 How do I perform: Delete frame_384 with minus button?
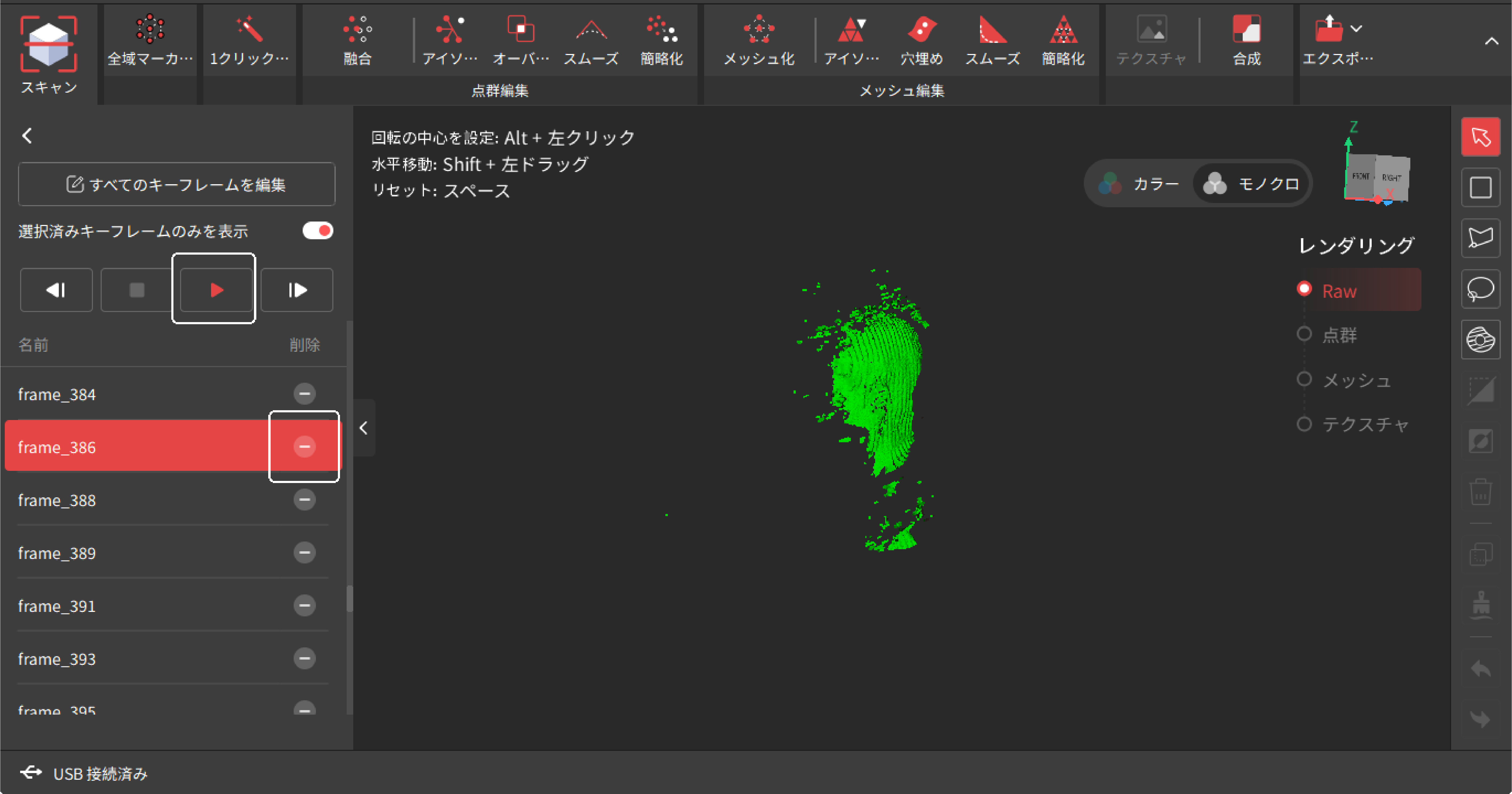(305, 394)
